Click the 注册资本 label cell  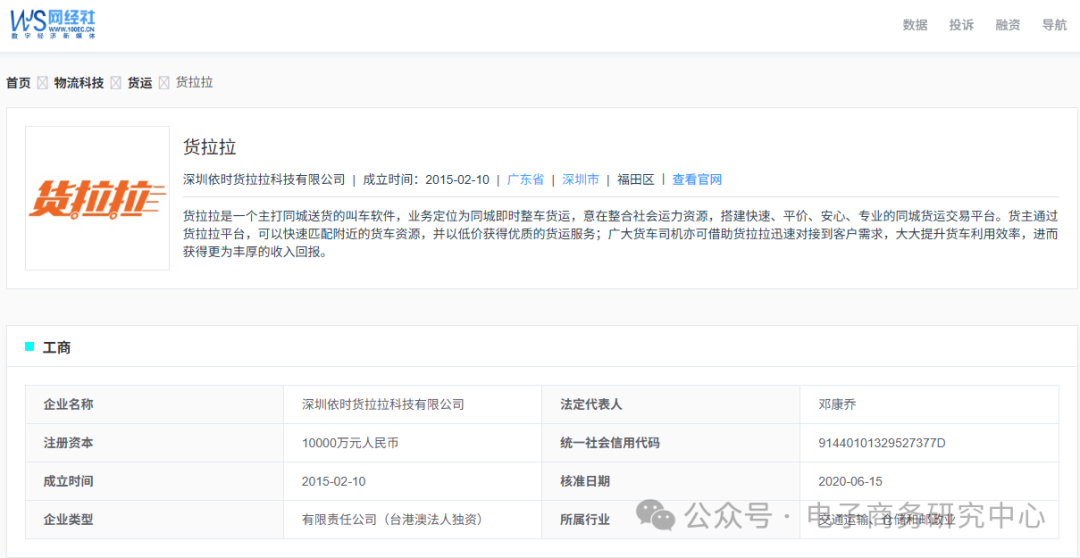[154, 443]
